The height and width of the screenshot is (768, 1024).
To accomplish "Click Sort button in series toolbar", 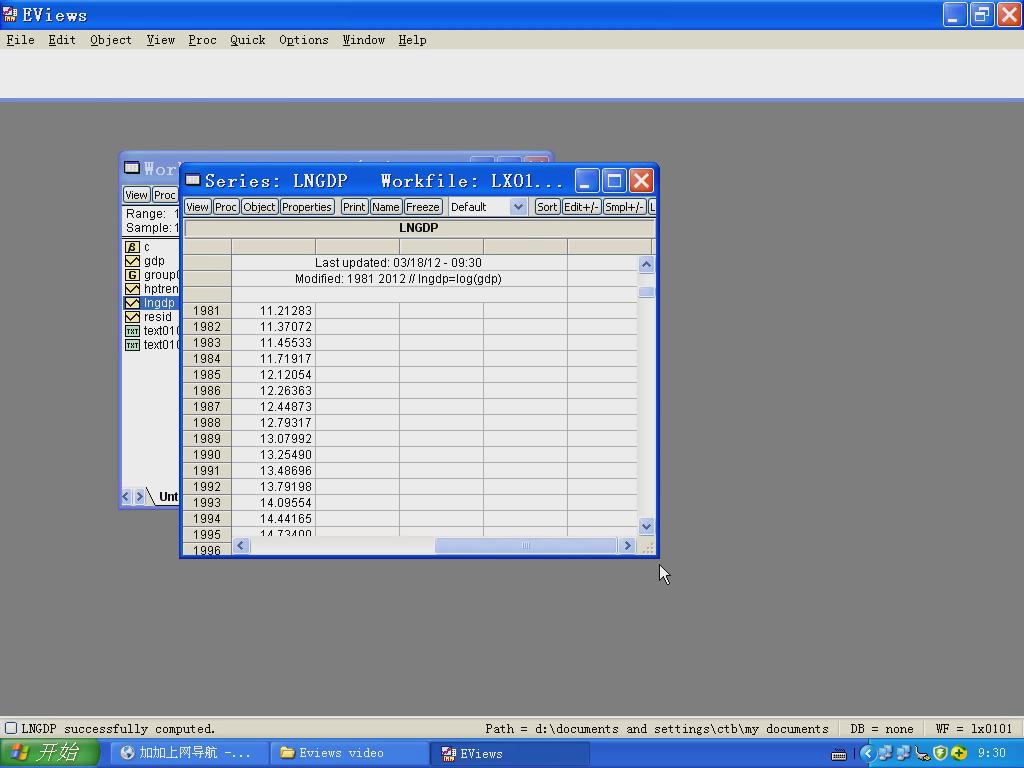I will [x=547, y=207].
